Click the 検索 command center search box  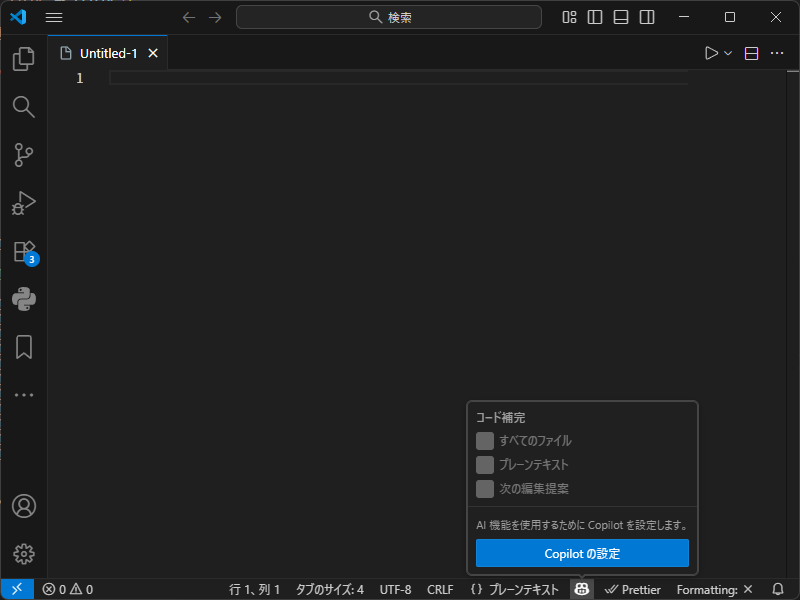389,17
